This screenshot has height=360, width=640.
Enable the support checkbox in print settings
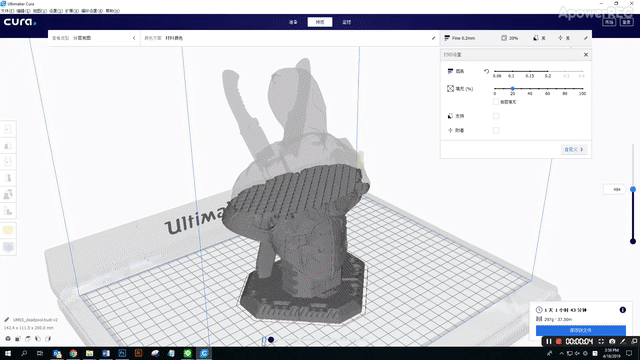tap(496, 116)
